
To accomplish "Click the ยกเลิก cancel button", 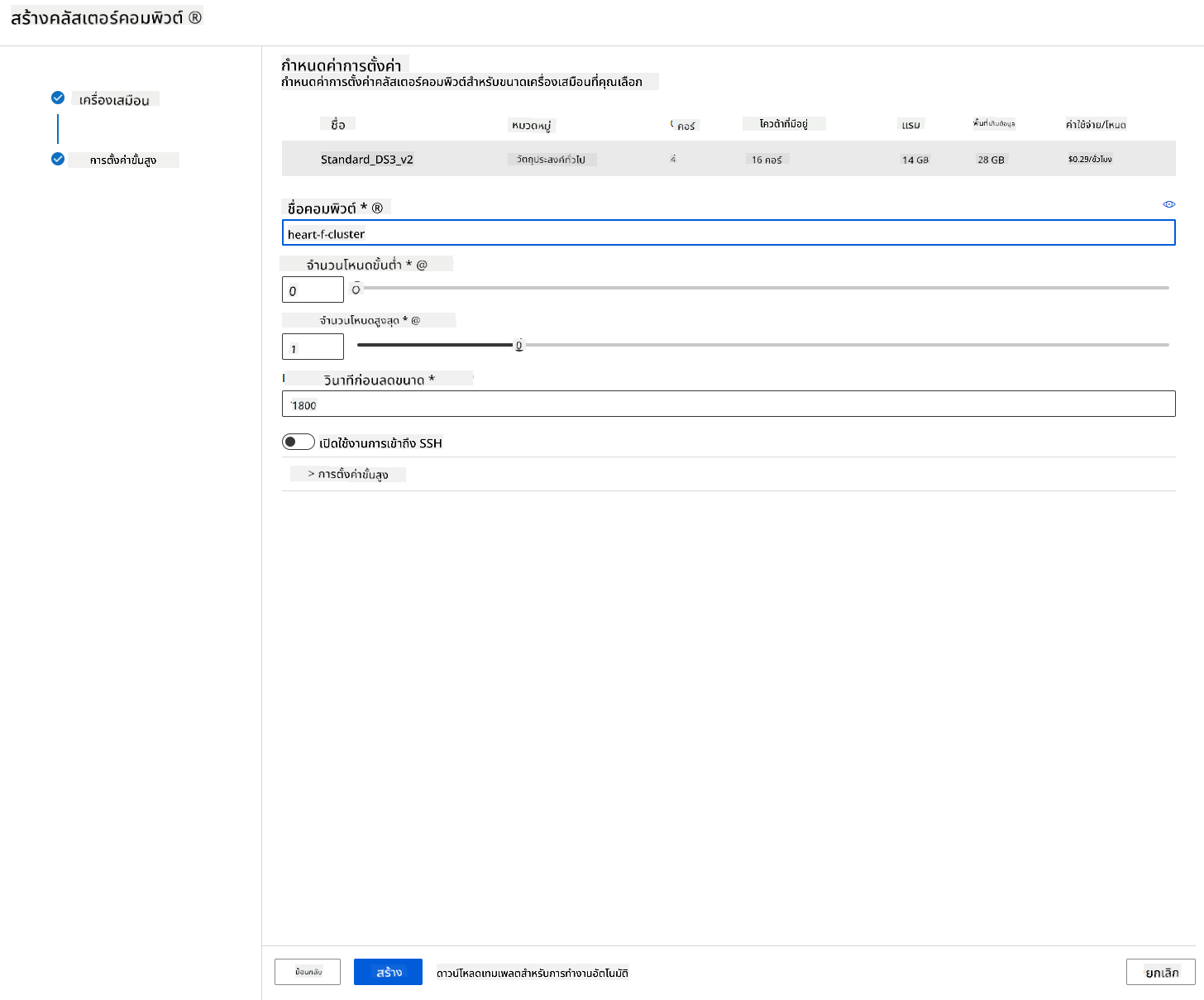I will pyautogui.click(x=1161, y=972).
